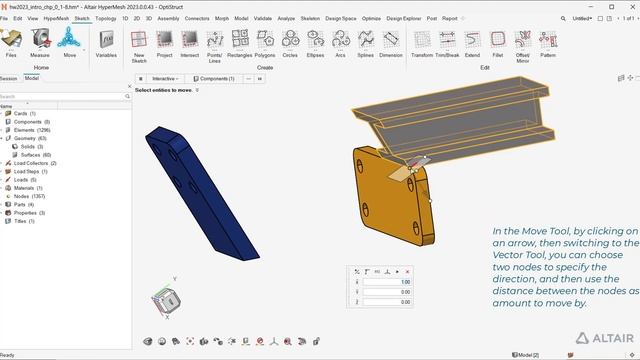Choose the Points/Lines tool
The image size is (640, 360).
click(x=214, y=46)
